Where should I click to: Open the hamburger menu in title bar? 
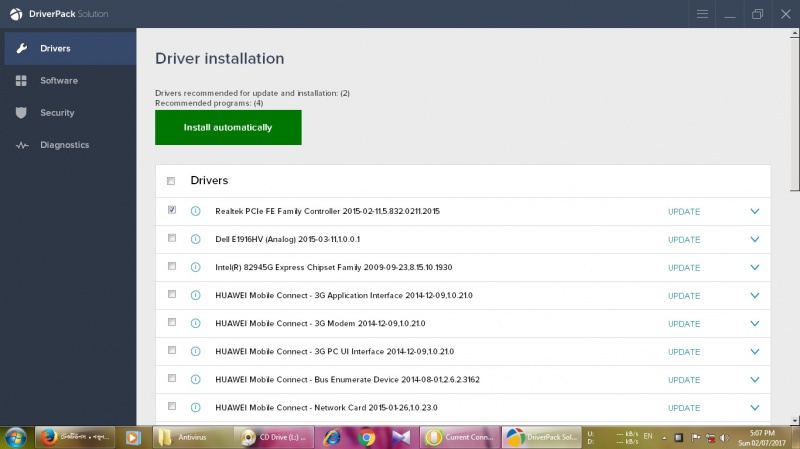703,14
